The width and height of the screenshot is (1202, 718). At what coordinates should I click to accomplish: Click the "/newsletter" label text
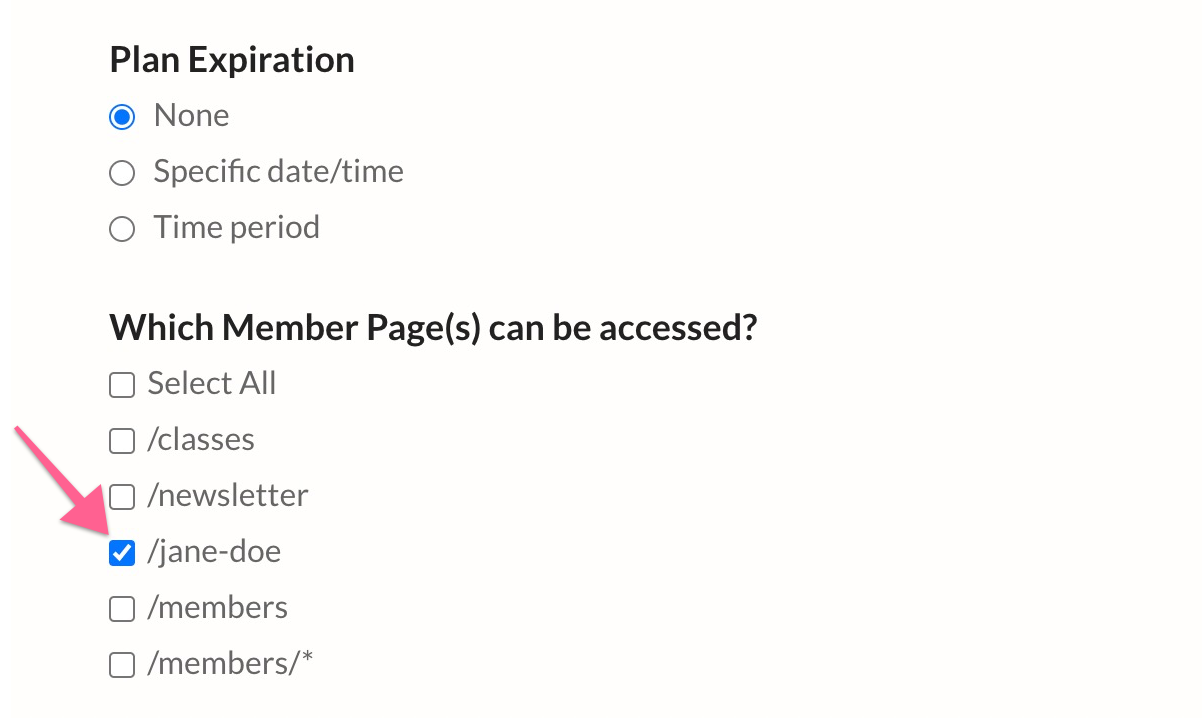tap(227, 495)
